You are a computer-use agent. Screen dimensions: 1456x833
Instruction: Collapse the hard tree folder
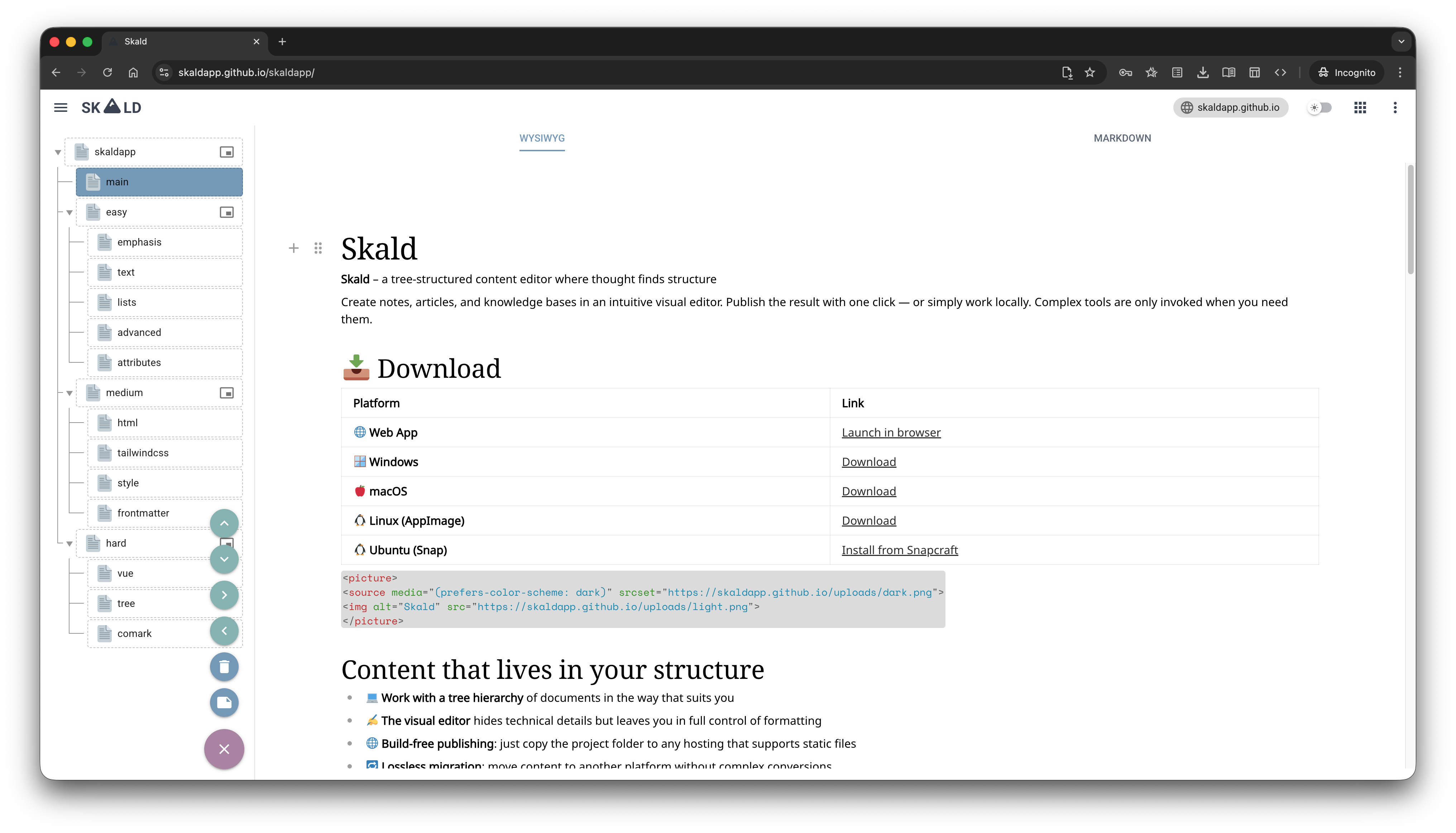click(69, 543)
